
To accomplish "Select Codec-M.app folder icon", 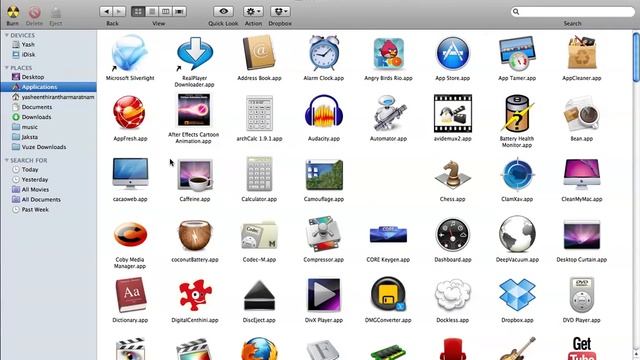I will 259,235.
